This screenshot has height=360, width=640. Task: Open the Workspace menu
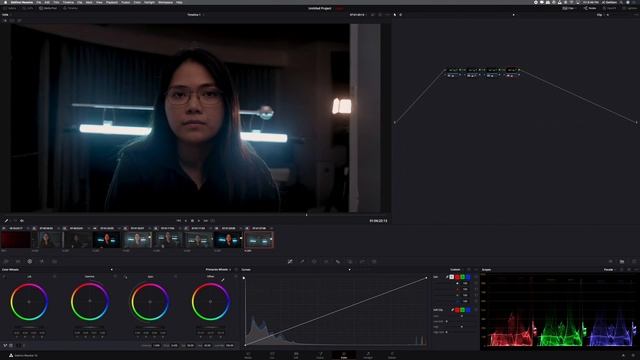click(165, 2)
